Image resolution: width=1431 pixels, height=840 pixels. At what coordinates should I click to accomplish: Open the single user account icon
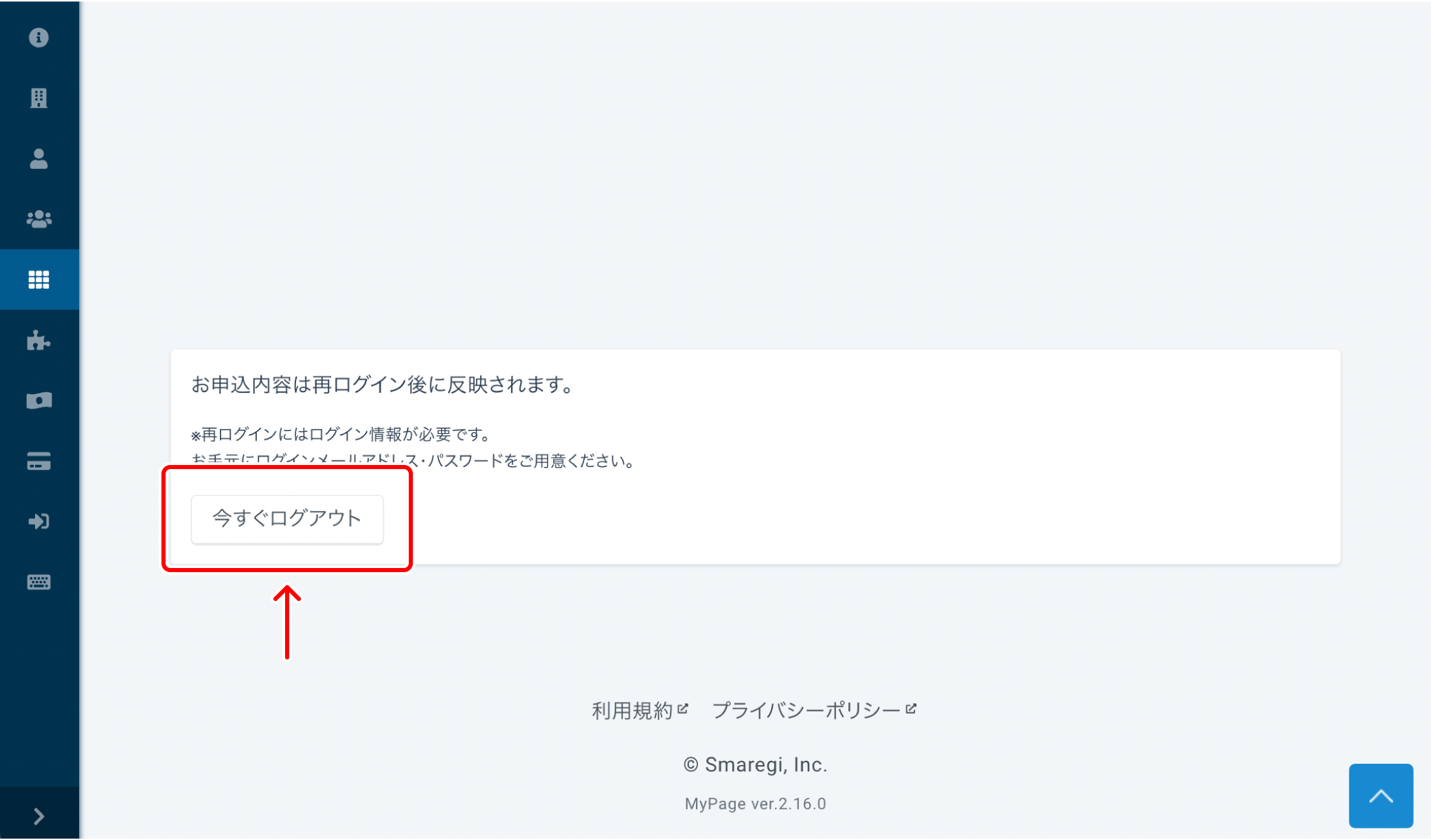(38, 159)
